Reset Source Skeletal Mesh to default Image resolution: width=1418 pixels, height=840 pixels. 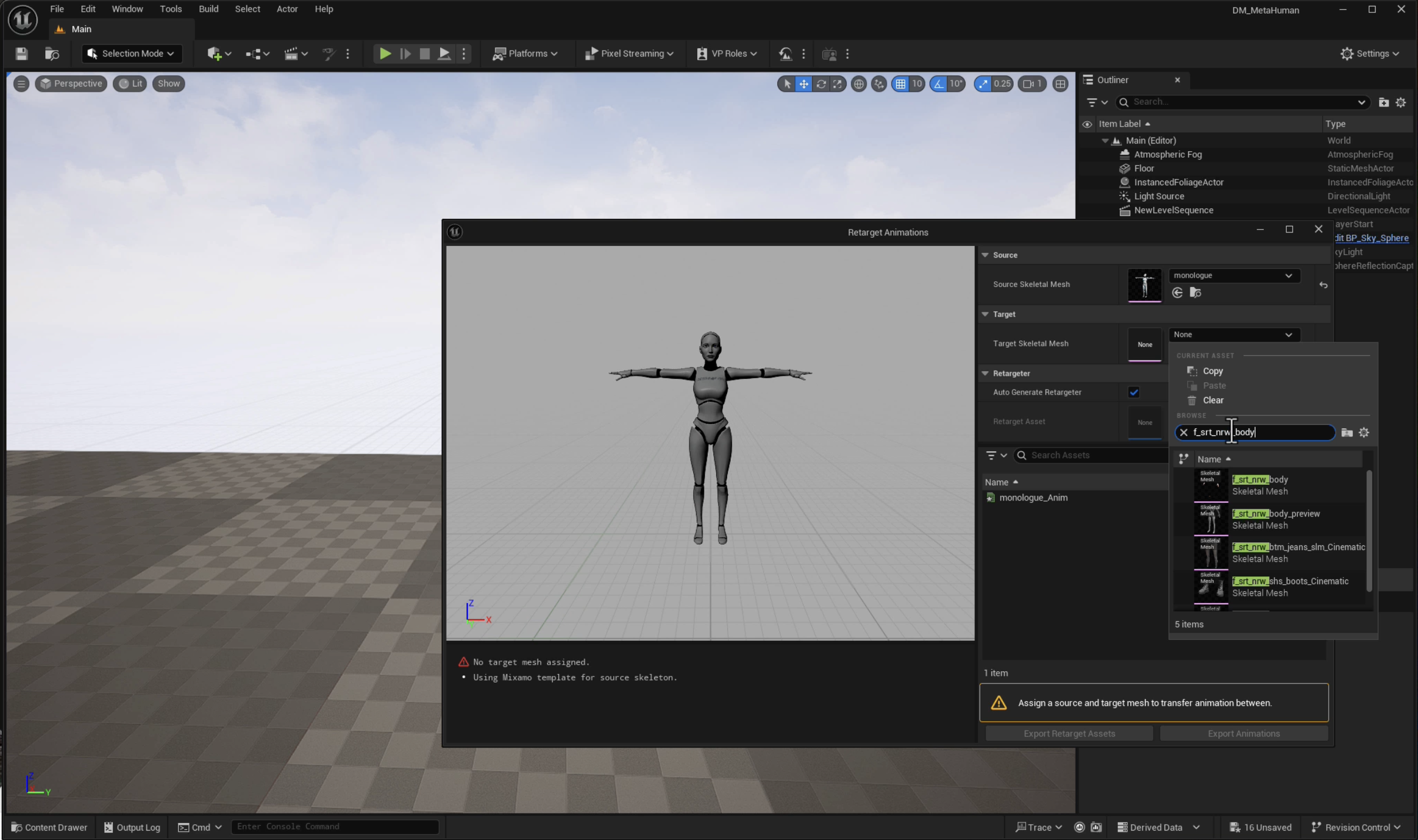point(1323,285)
